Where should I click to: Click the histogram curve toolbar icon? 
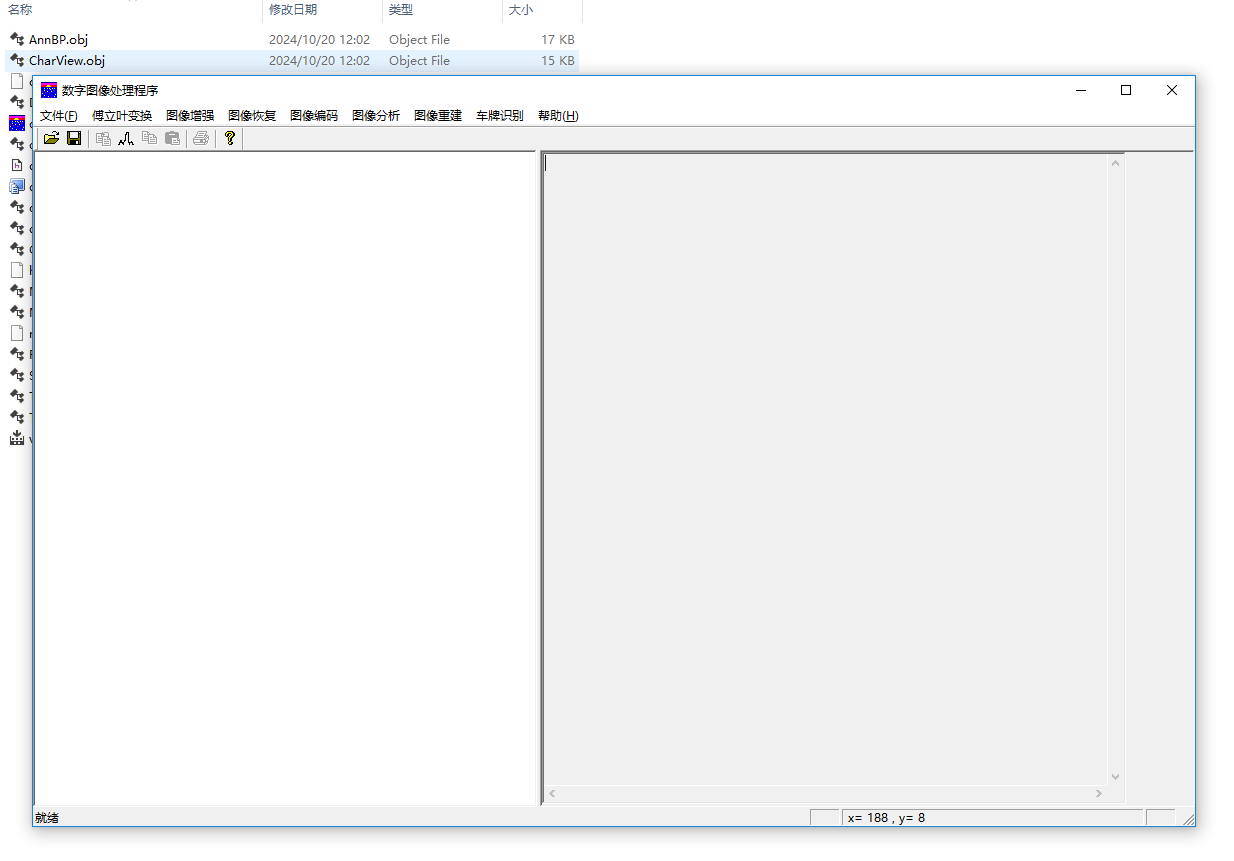point(126,138)
